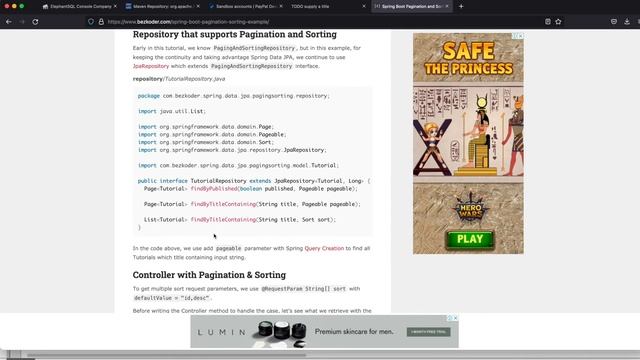Click the Controller with Pagination & Sorting heading

tap(209, 275)
